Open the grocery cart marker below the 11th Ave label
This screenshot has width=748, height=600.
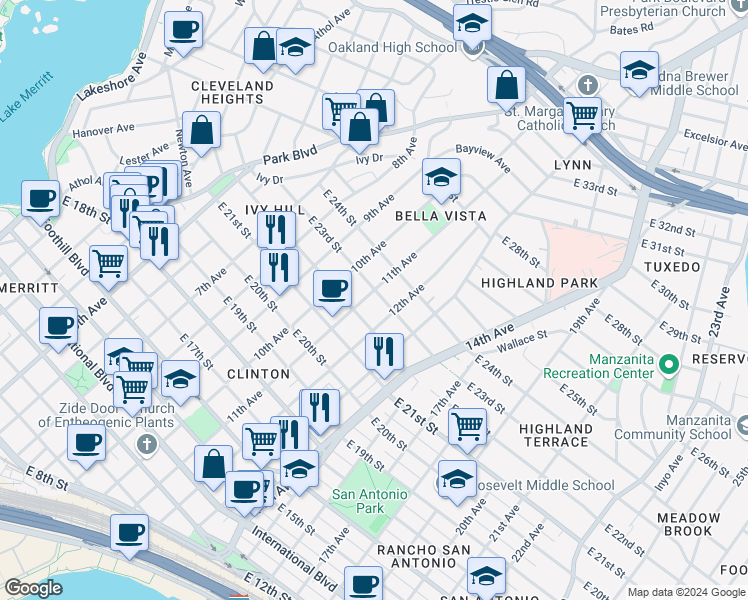(260, 444)
